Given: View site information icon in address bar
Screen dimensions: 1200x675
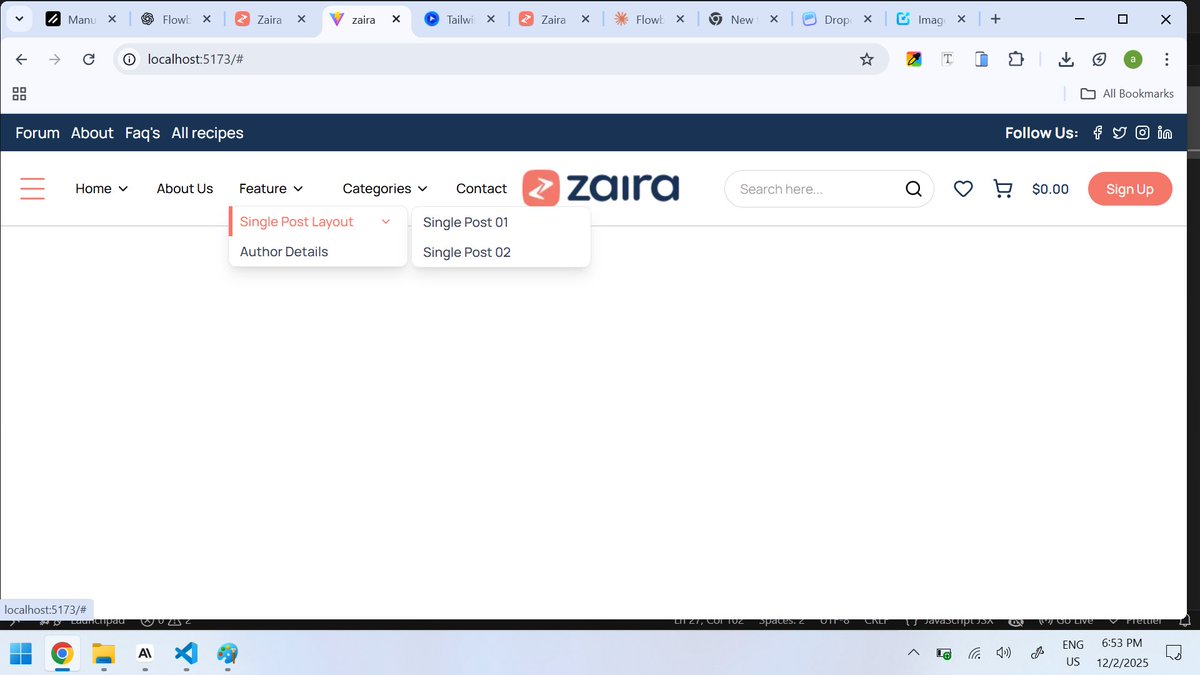Looking at the screenshot, I should coord(129,59).
